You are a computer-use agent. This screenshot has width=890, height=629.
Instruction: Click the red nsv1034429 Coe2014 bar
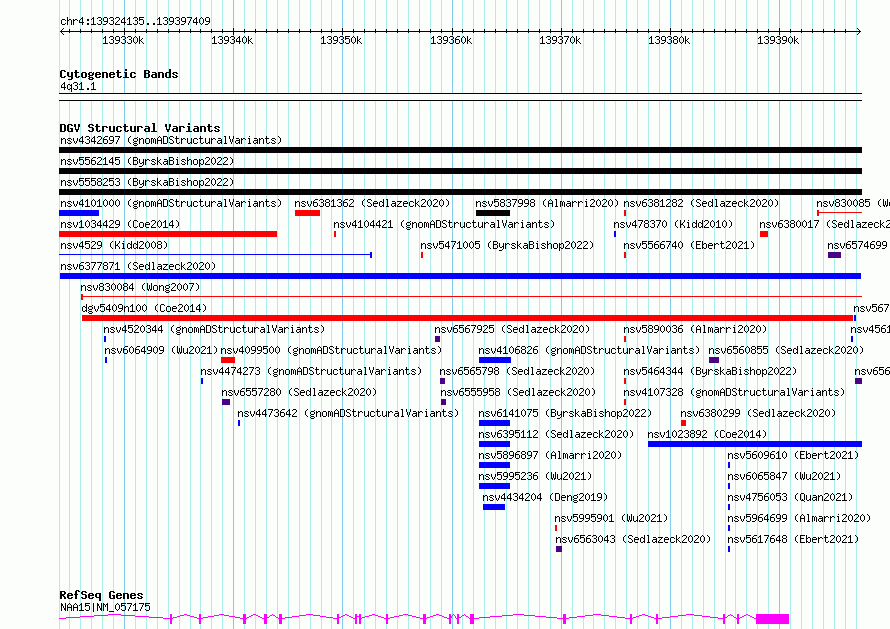(168, 234)
